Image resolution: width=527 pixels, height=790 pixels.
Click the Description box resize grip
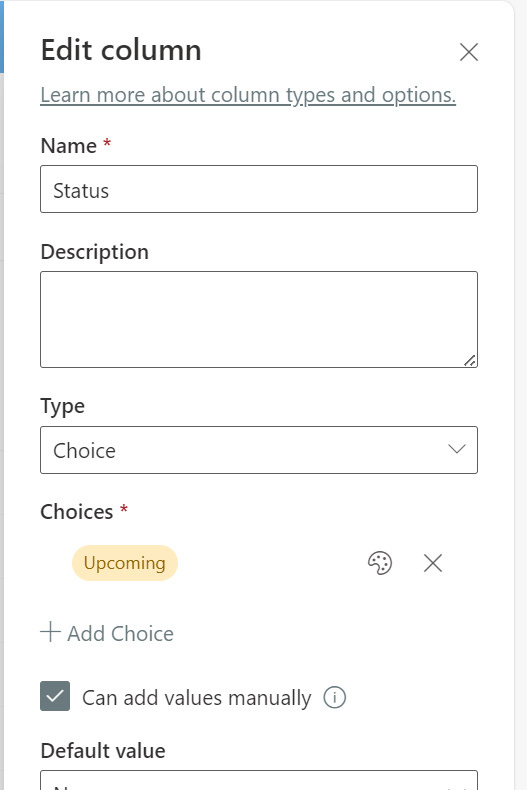coord(470,360)
